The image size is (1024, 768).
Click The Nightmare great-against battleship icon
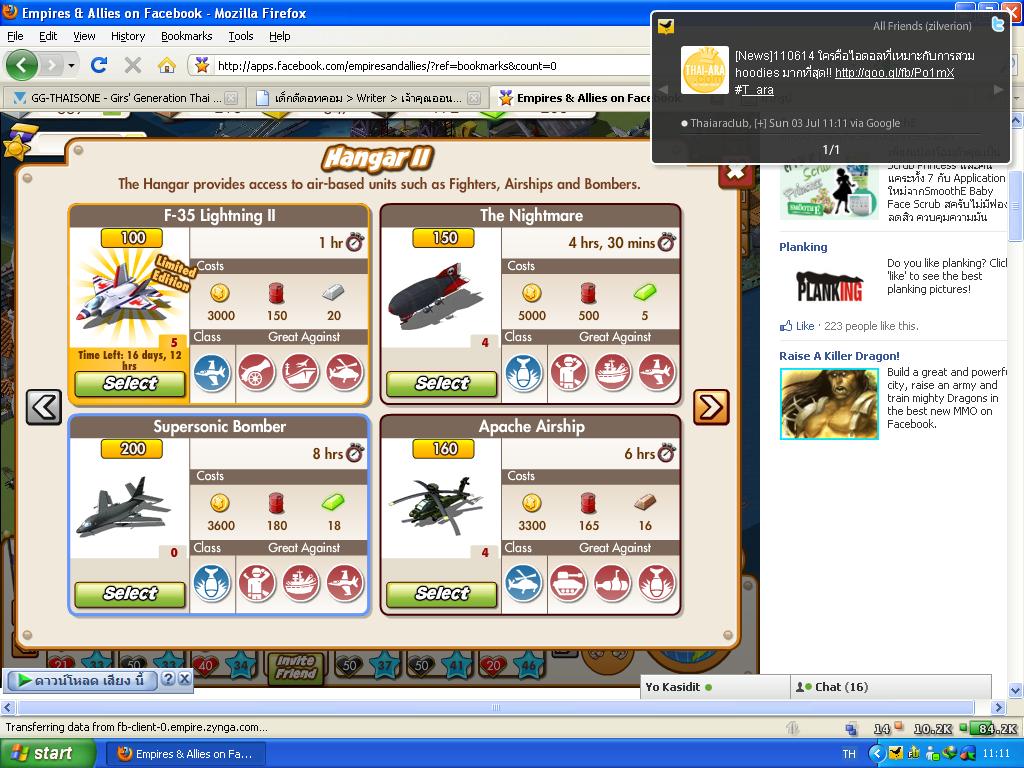613,373
